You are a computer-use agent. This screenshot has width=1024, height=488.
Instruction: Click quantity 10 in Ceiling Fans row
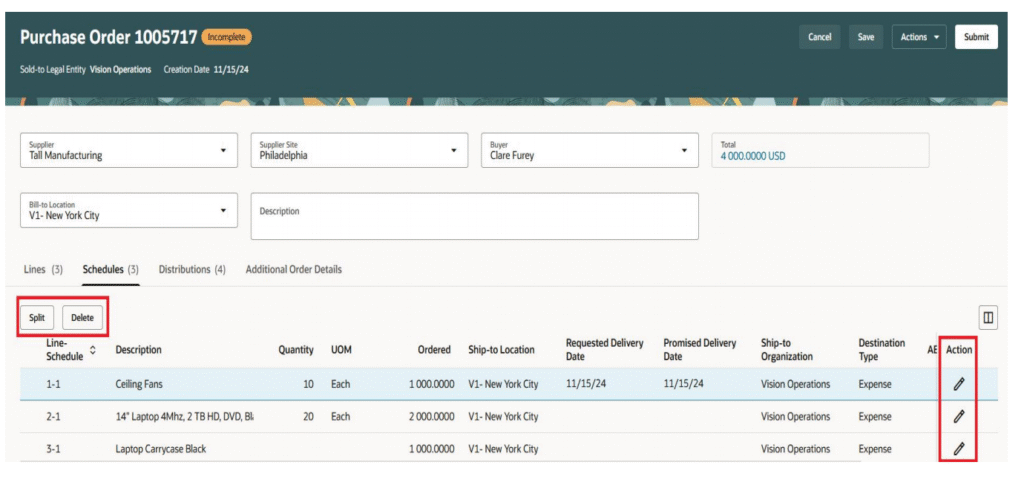308,384
